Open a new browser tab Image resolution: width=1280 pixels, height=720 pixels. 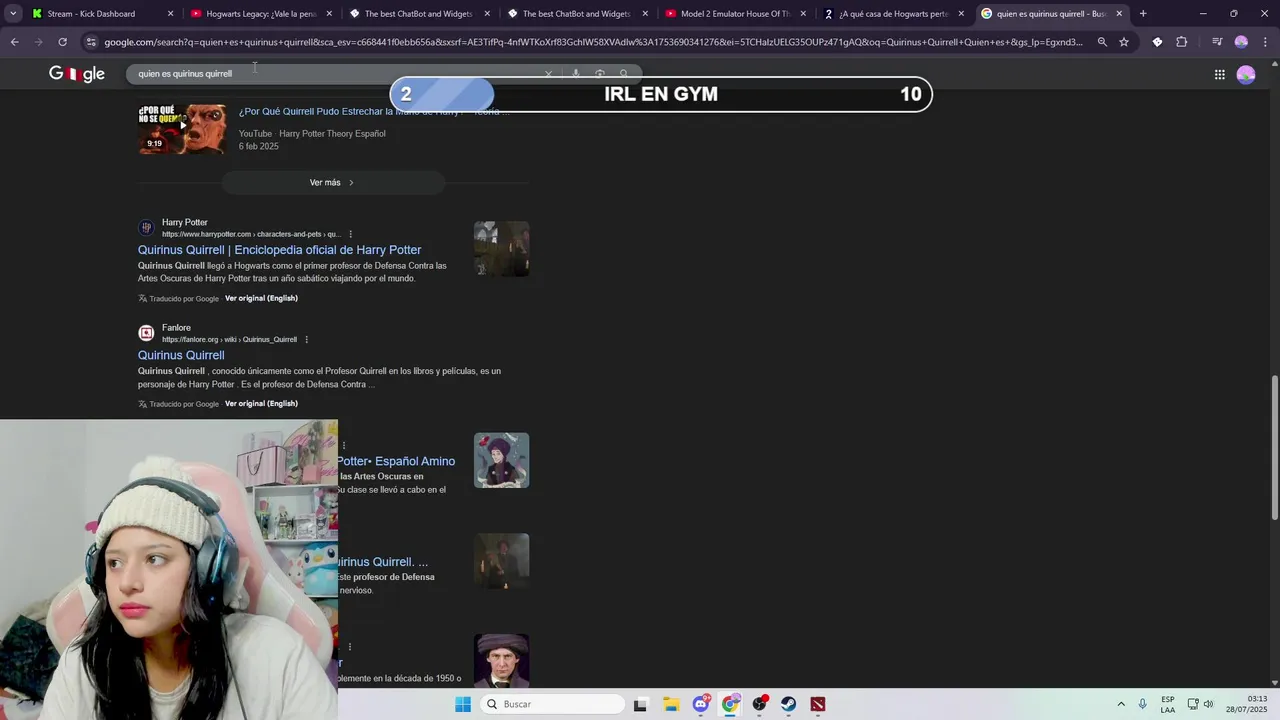tap(1143, 14)
